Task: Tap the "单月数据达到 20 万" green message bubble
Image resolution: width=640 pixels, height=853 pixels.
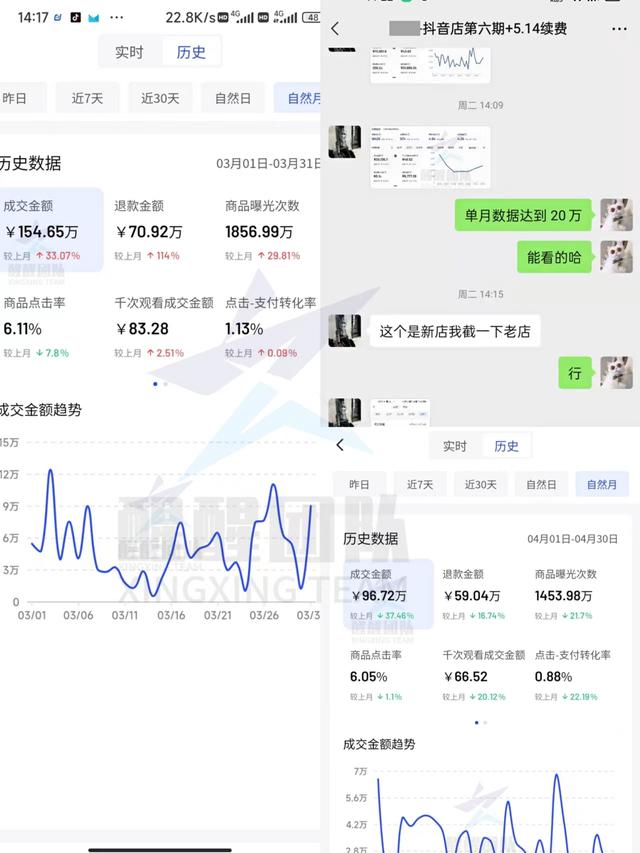Action: click(524, 214)
